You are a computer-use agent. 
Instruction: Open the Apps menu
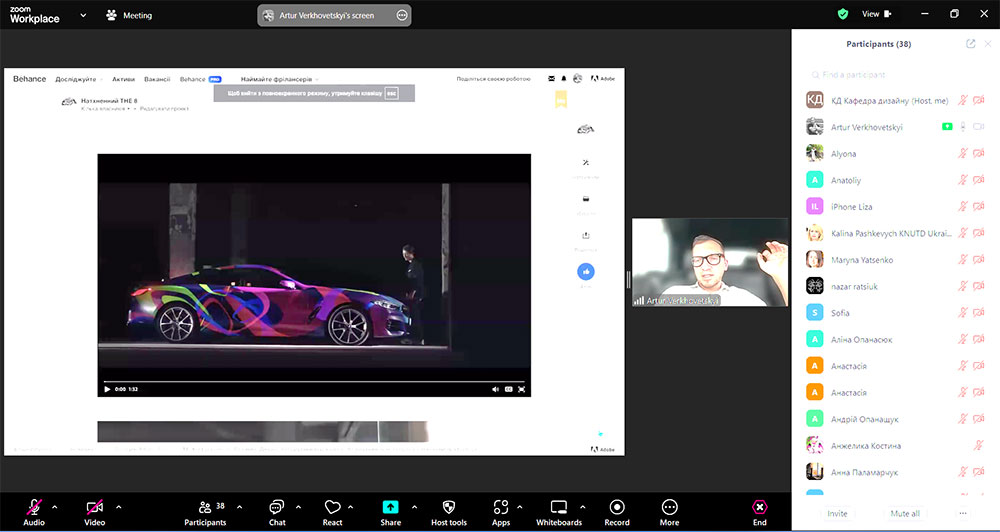501,512
